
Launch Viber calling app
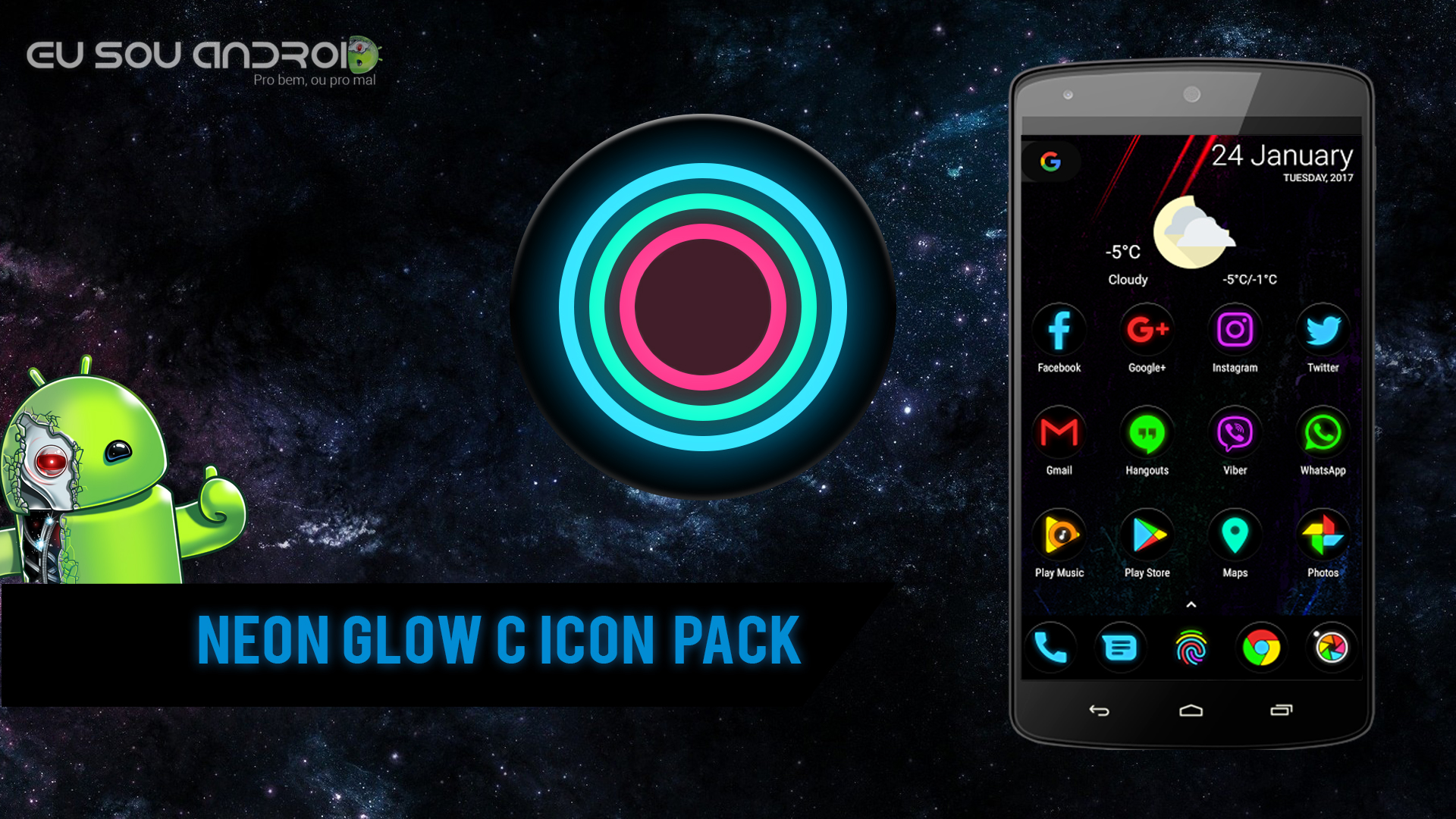point(1234,435)
